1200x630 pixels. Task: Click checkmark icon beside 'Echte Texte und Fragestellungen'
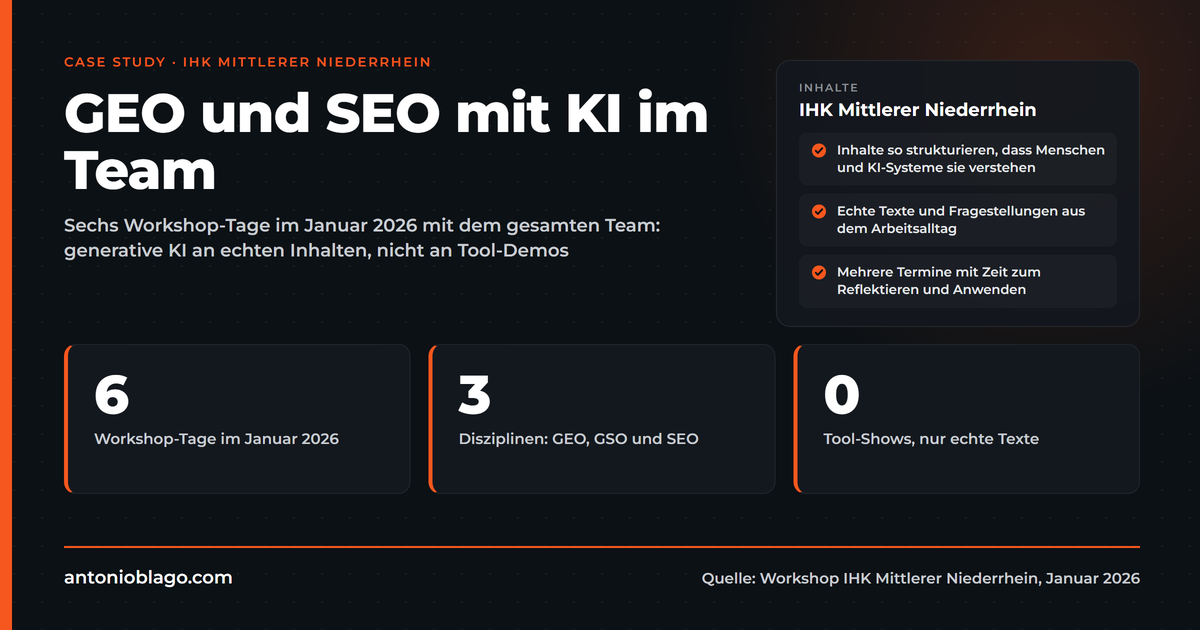818,211
